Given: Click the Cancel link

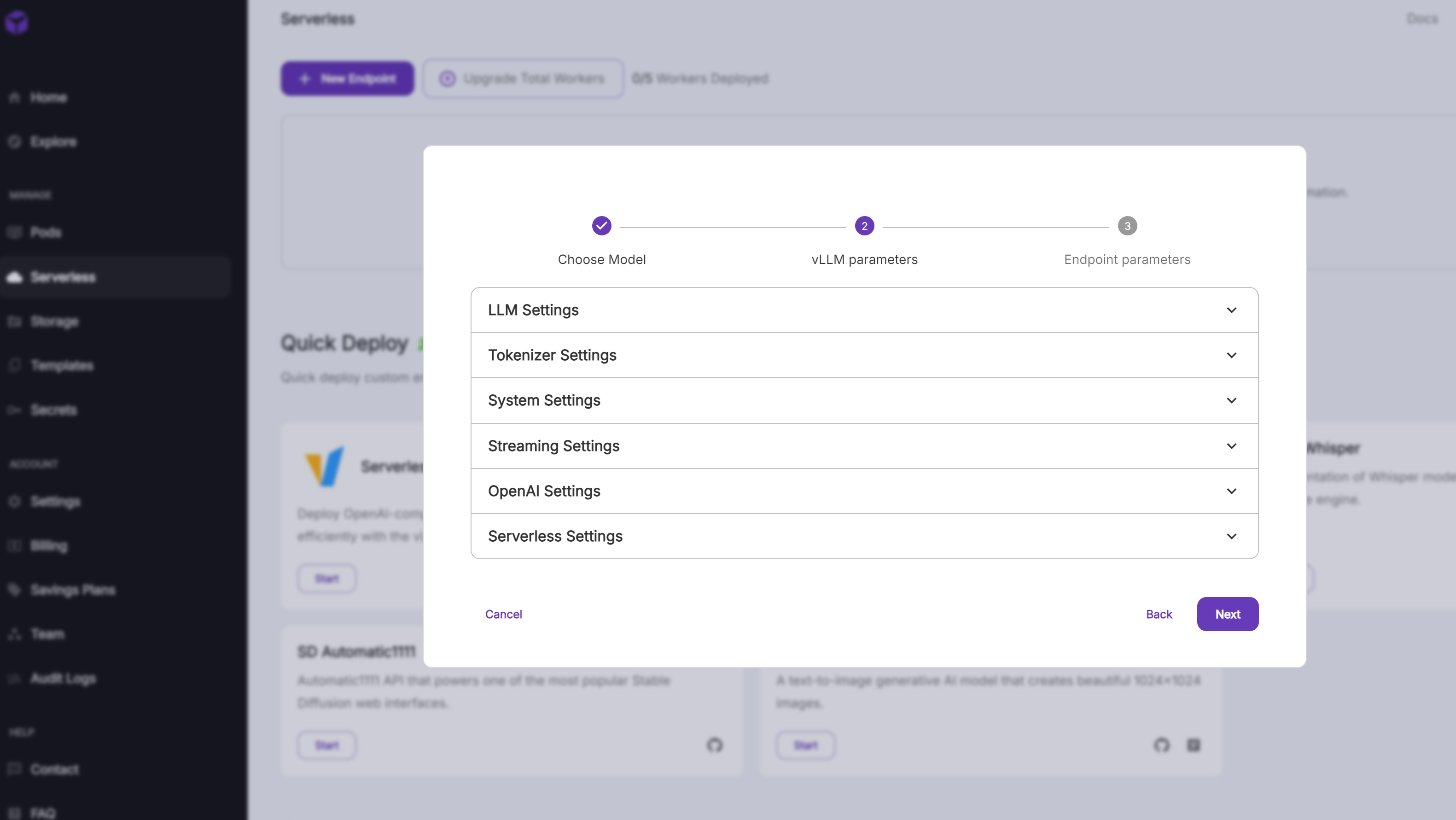Looking at the screenshot, I should tap(503, 614).
